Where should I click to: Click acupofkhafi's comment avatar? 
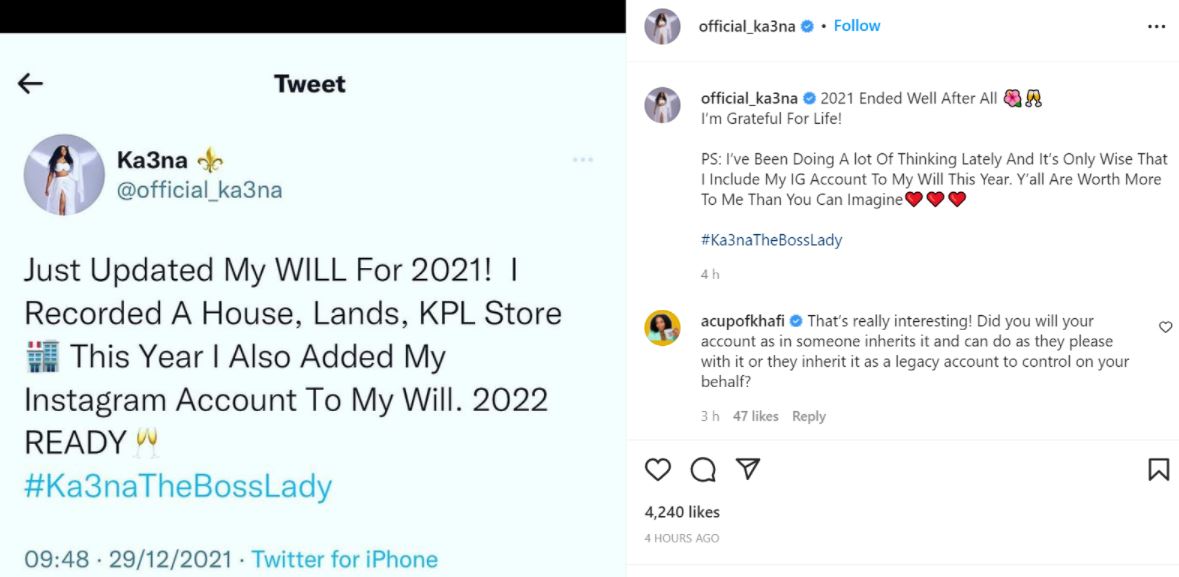click(662, 329)
